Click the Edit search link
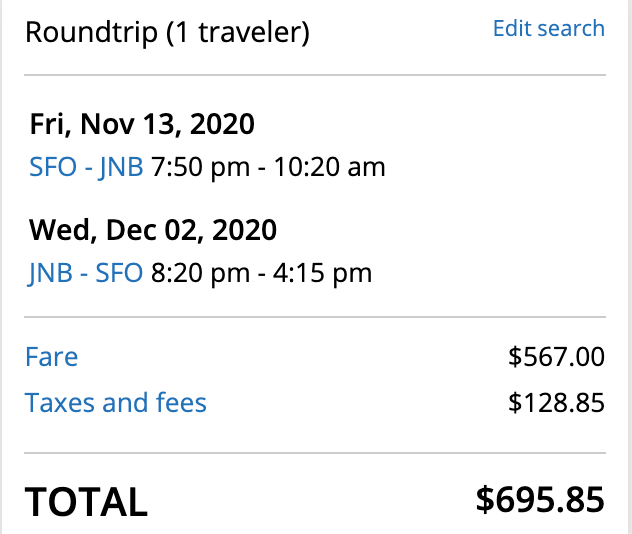Screen dimensions: 632x534 pyautogui.click(x=548, y=28)
